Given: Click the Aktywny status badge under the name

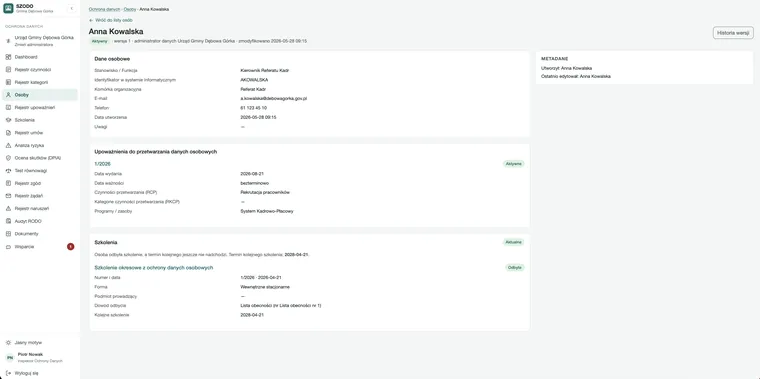Looking at the screenshot, I should click(99, 41).
